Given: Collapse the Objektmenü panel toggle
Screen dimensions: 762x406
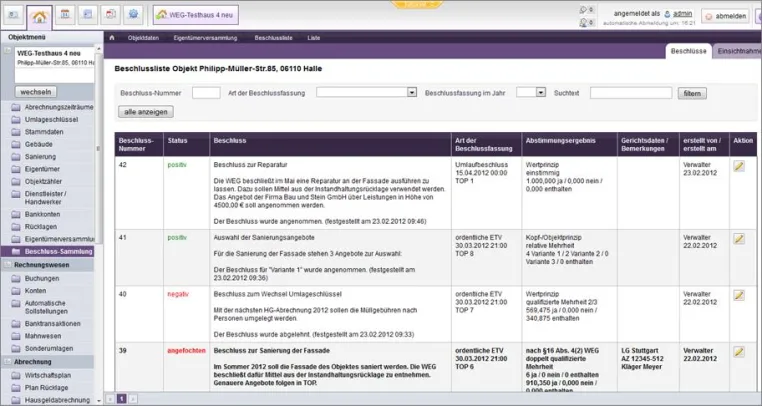Looking at the screenshot, I should (7, 51).
